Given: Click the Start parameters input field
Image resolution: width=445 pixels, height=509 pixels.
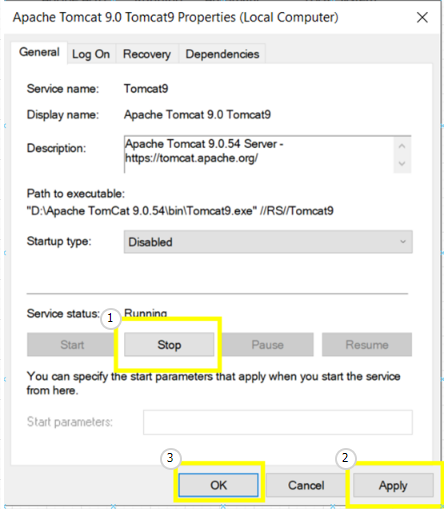Looking at the screenshot, I should click(278, 422).
